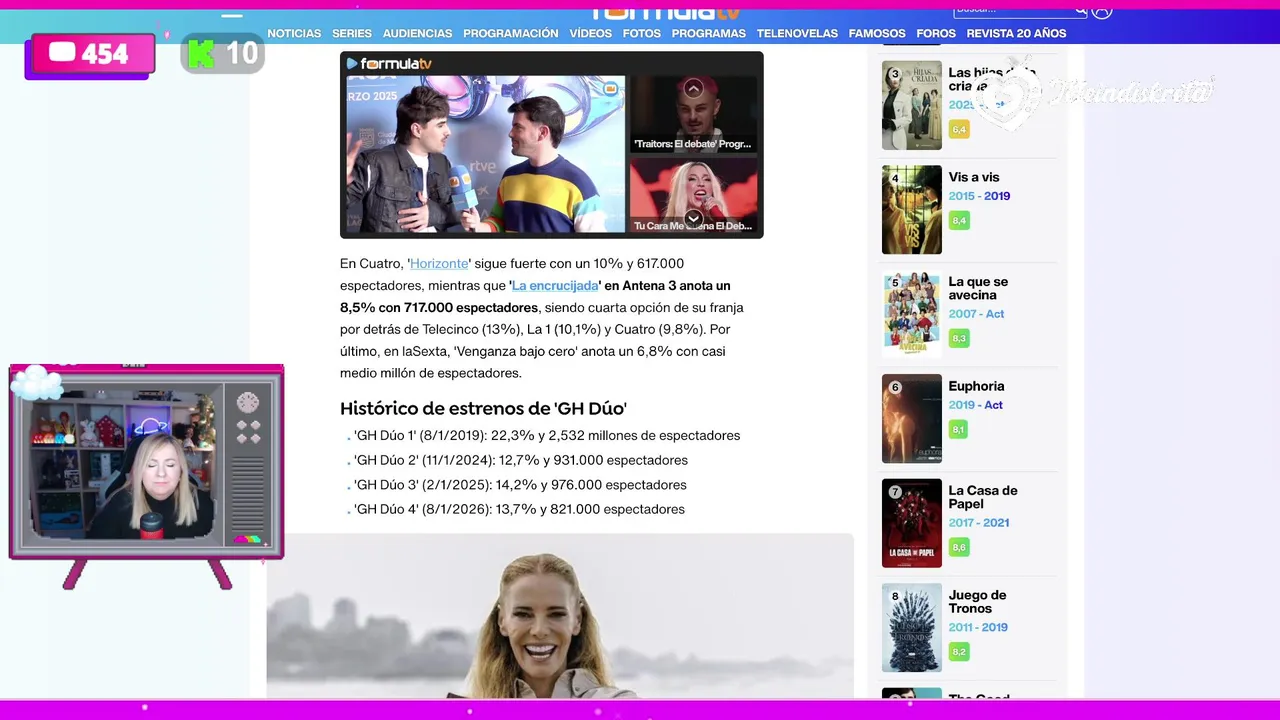The image size is (1280, 720).
Task: Follow the 'Horizonte' link
Action: [439, 263]
